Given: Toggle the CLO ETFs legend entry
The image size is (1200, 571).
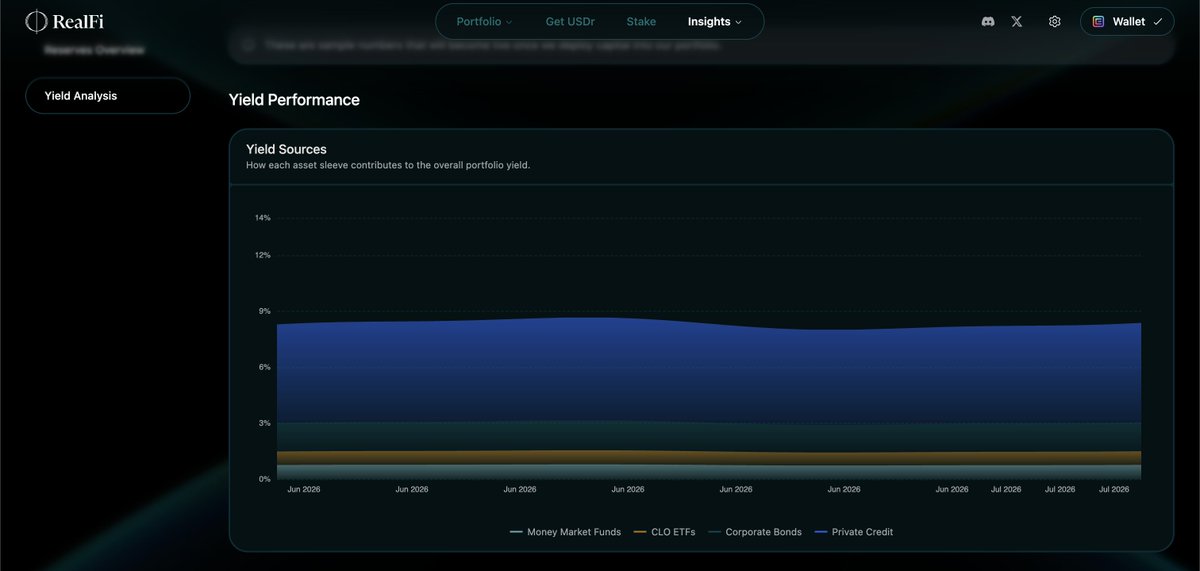Looking at the screenshot, I should (x=664, y=532).
